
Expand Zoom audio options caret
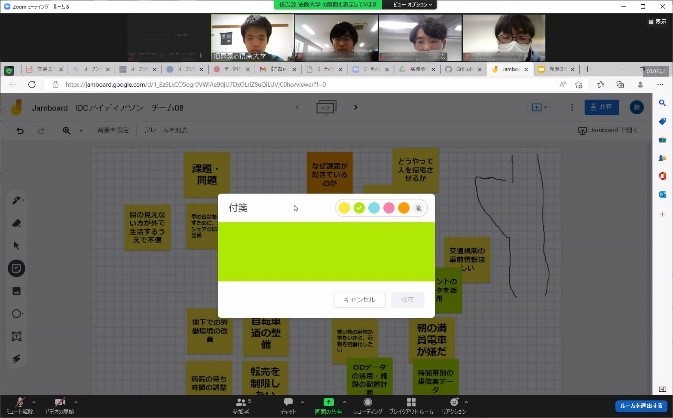[34, 402]
